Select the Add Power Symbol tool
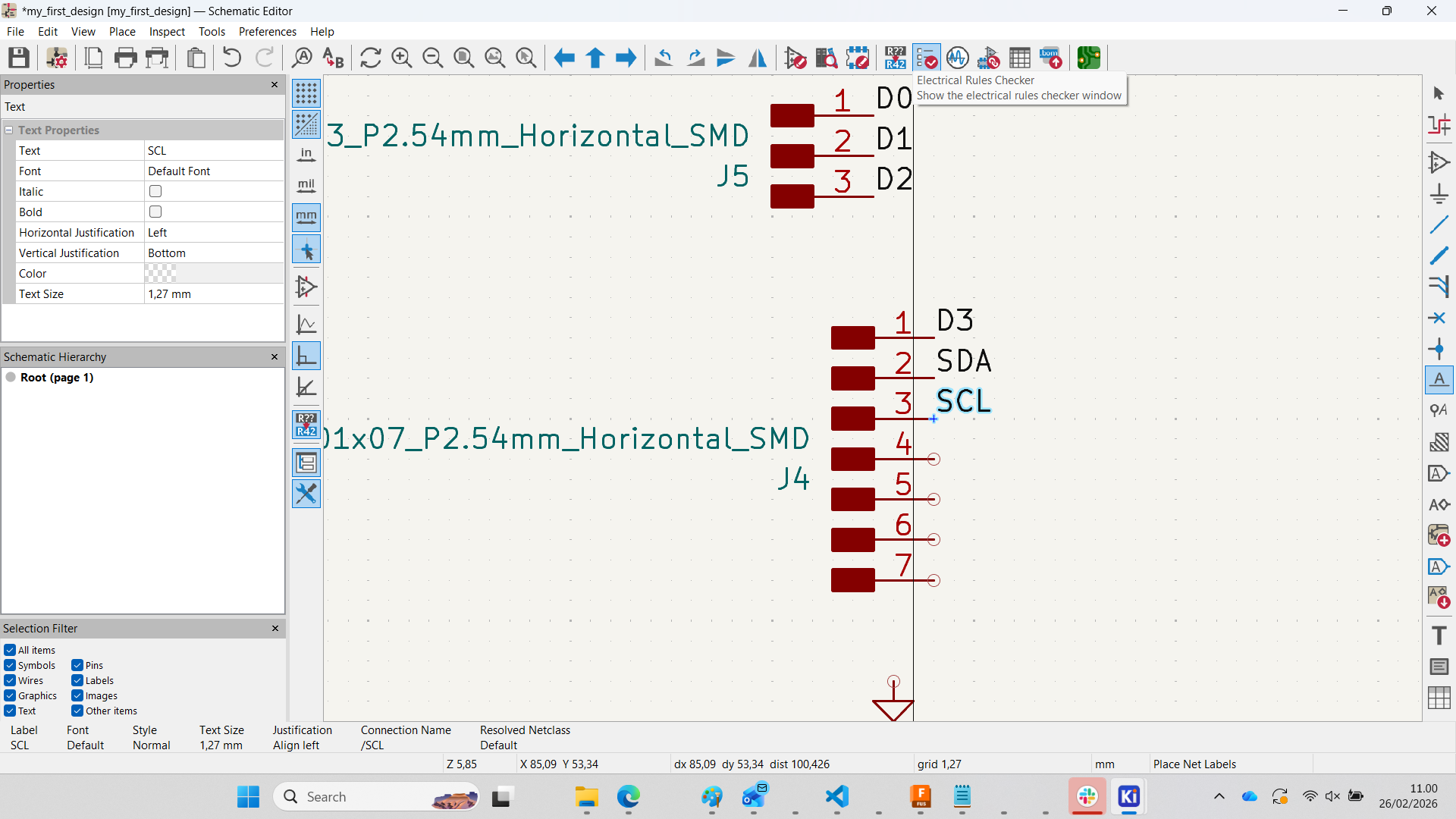1456x819 pixels. pyautogui.click(x=1439, y=193)
